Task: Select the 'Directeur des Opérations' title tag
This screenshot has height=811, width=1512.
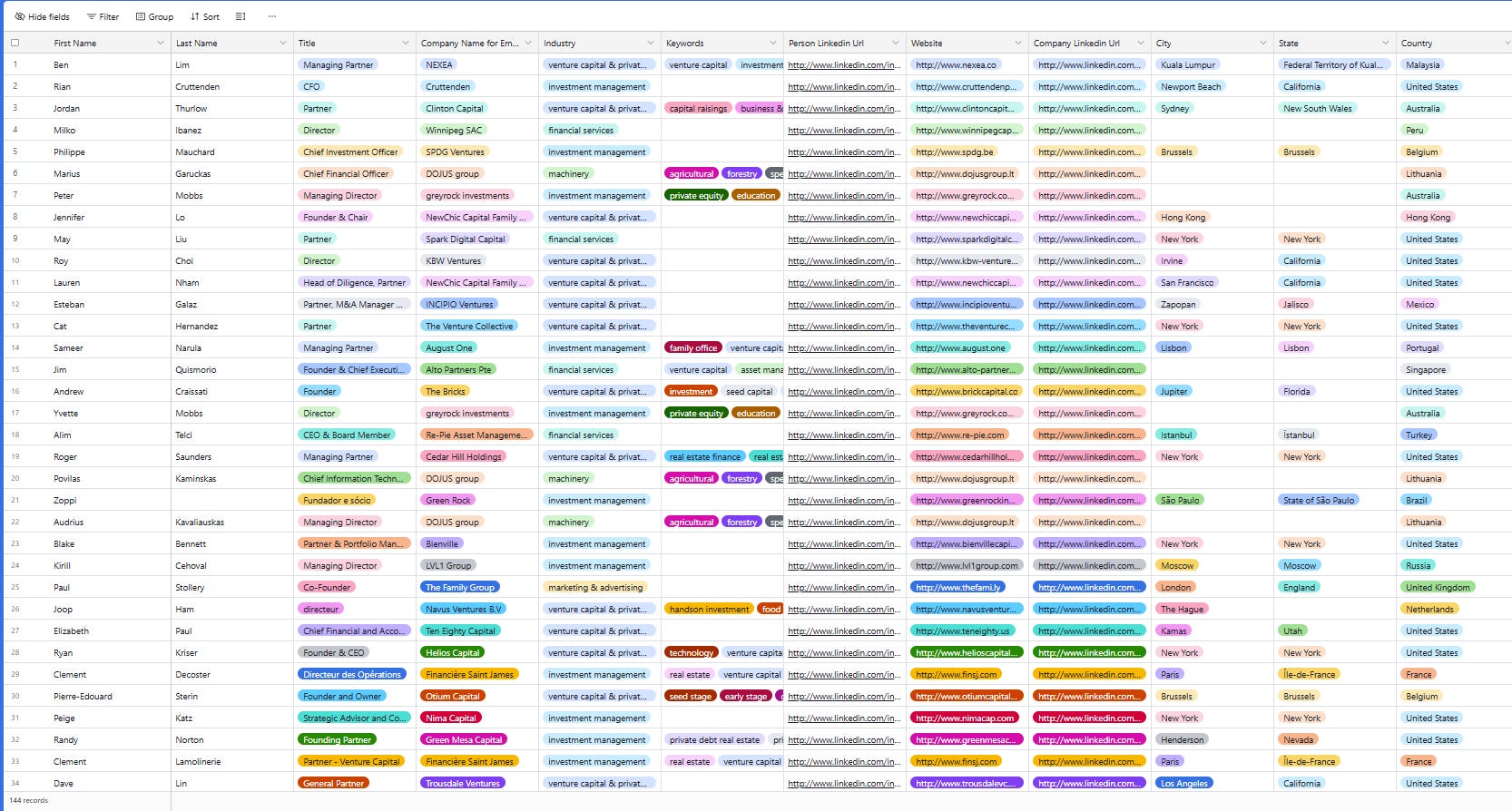Action: pyautogui.click(x=352, y=675)
